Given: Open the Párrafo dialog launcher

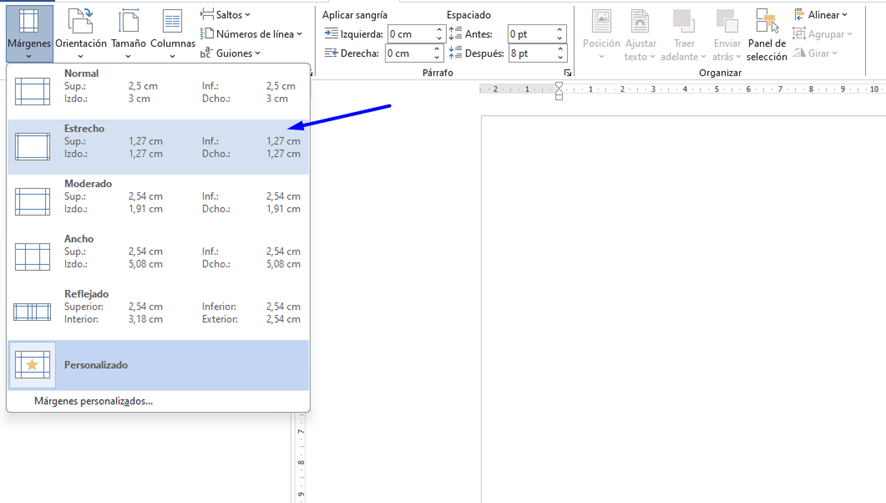Looking at the screenshot, I should point(567,73).
